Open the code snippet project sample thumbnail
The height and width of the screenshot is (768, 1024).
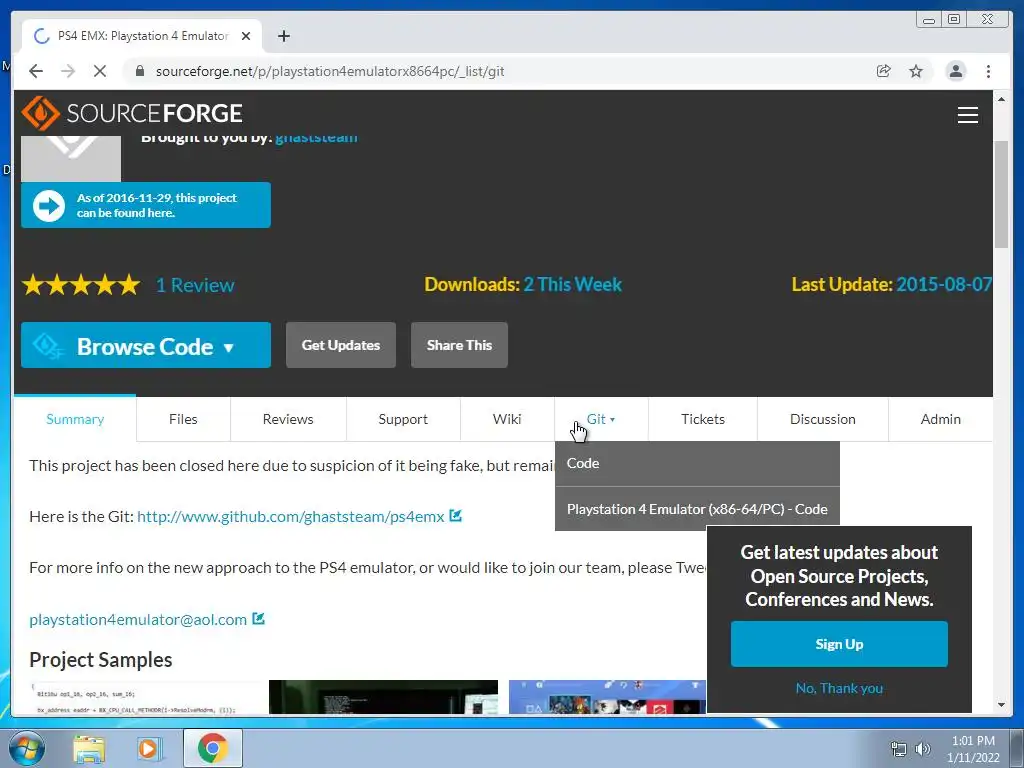click(145, 696)
